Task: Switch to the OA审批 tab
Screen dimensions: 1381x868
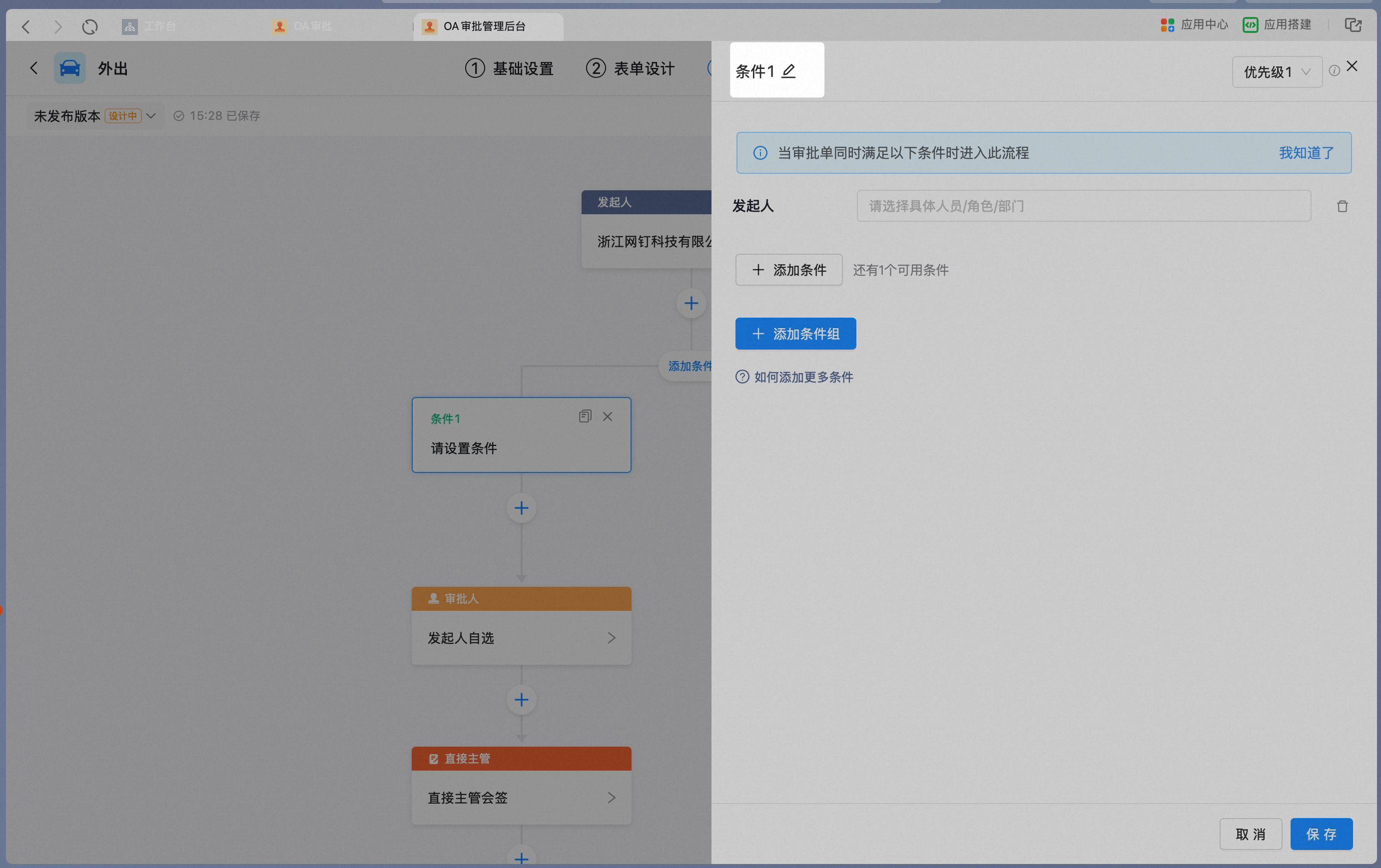Action: 302,26
